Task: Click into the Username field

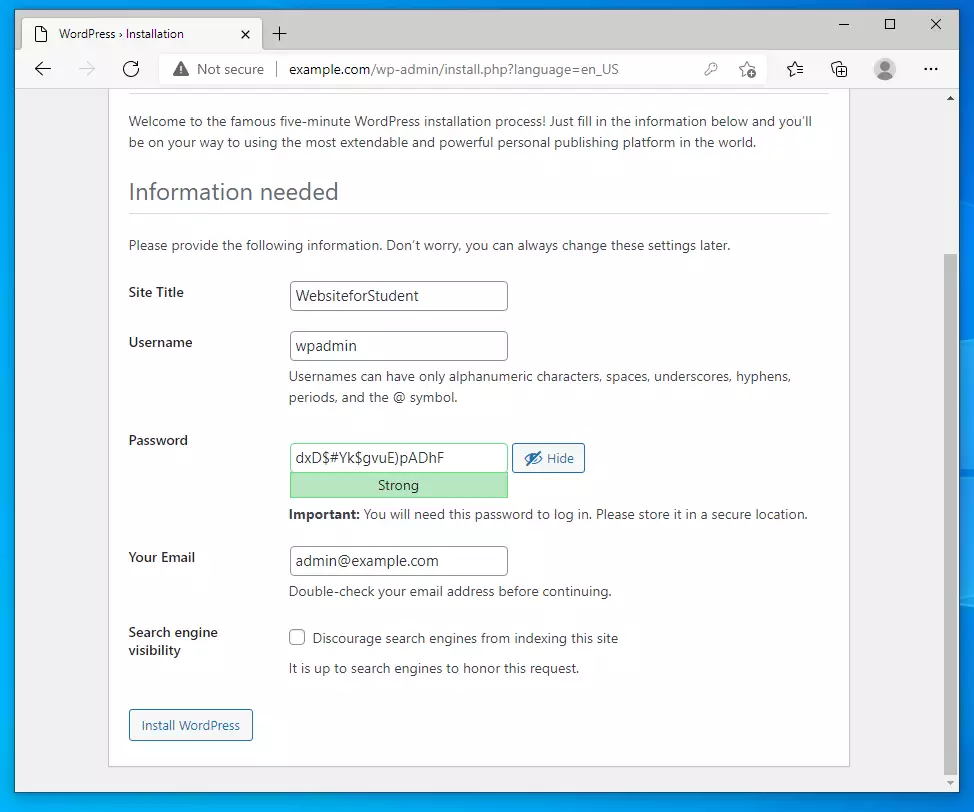Action: (398, 346)
